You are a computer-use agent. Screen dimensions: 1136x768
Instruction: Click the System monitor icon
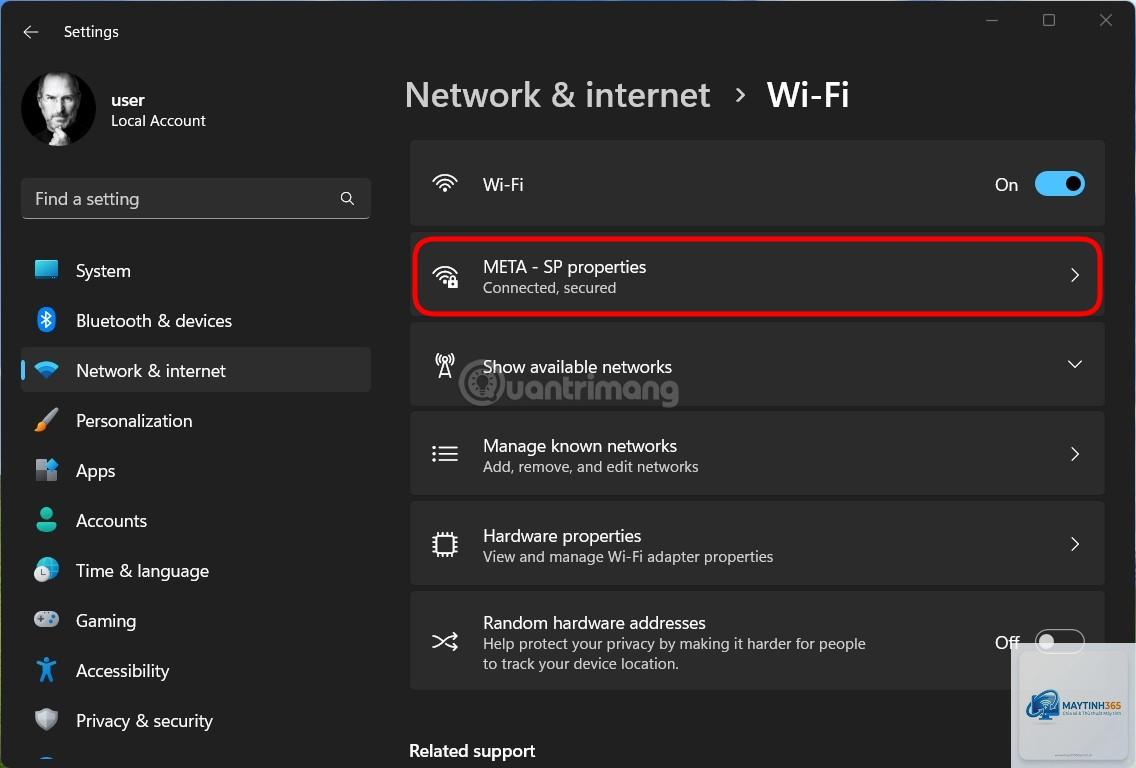tap(46, 270)
